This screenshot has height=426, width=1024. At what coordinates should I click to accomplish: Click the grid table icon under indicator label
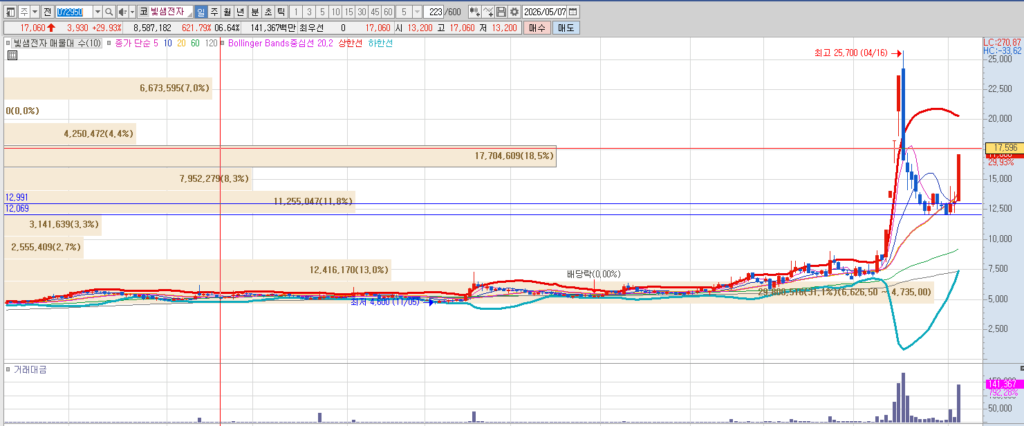[12, 57]
